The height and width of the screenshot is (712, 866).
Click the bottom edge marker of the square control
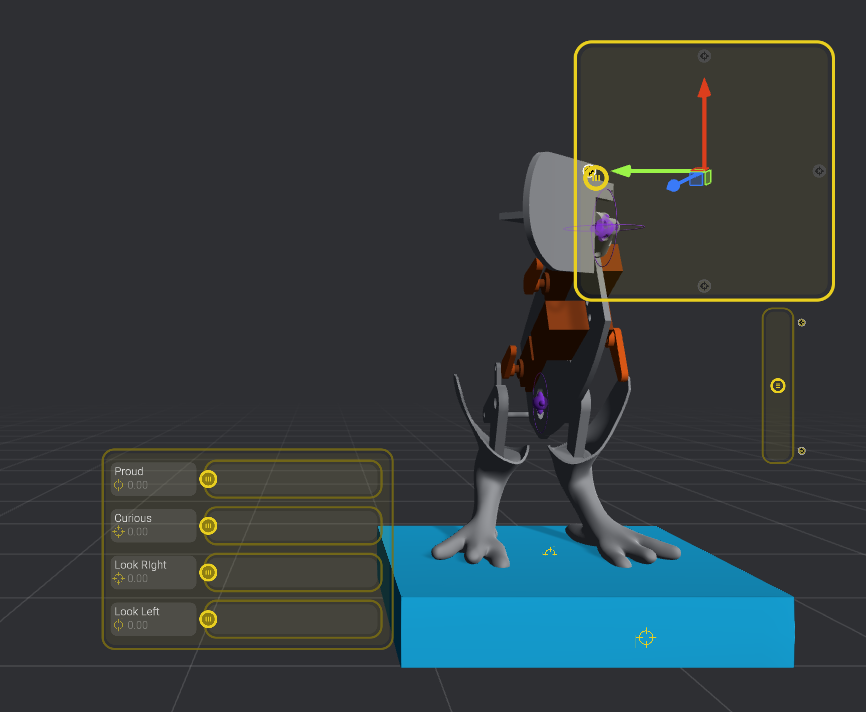pyautogui.click(x=704, y=286)
